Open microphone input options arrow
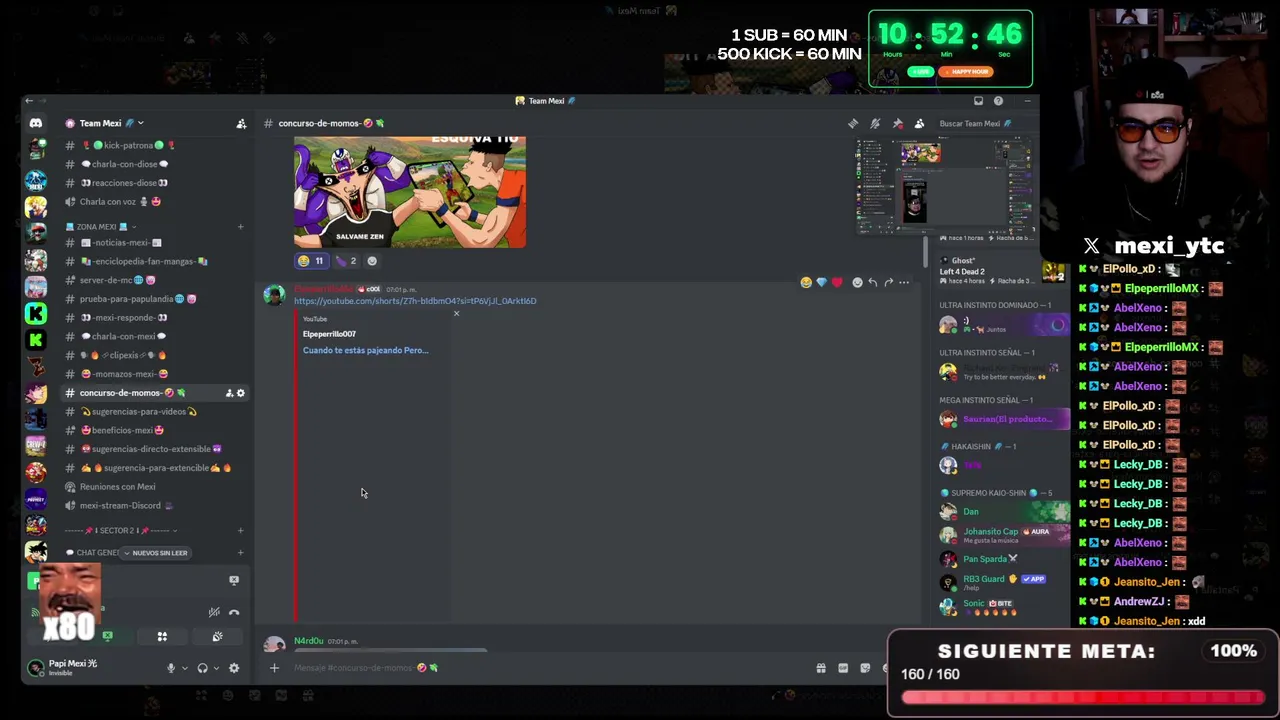1280x720 pixels. (184, 668)
